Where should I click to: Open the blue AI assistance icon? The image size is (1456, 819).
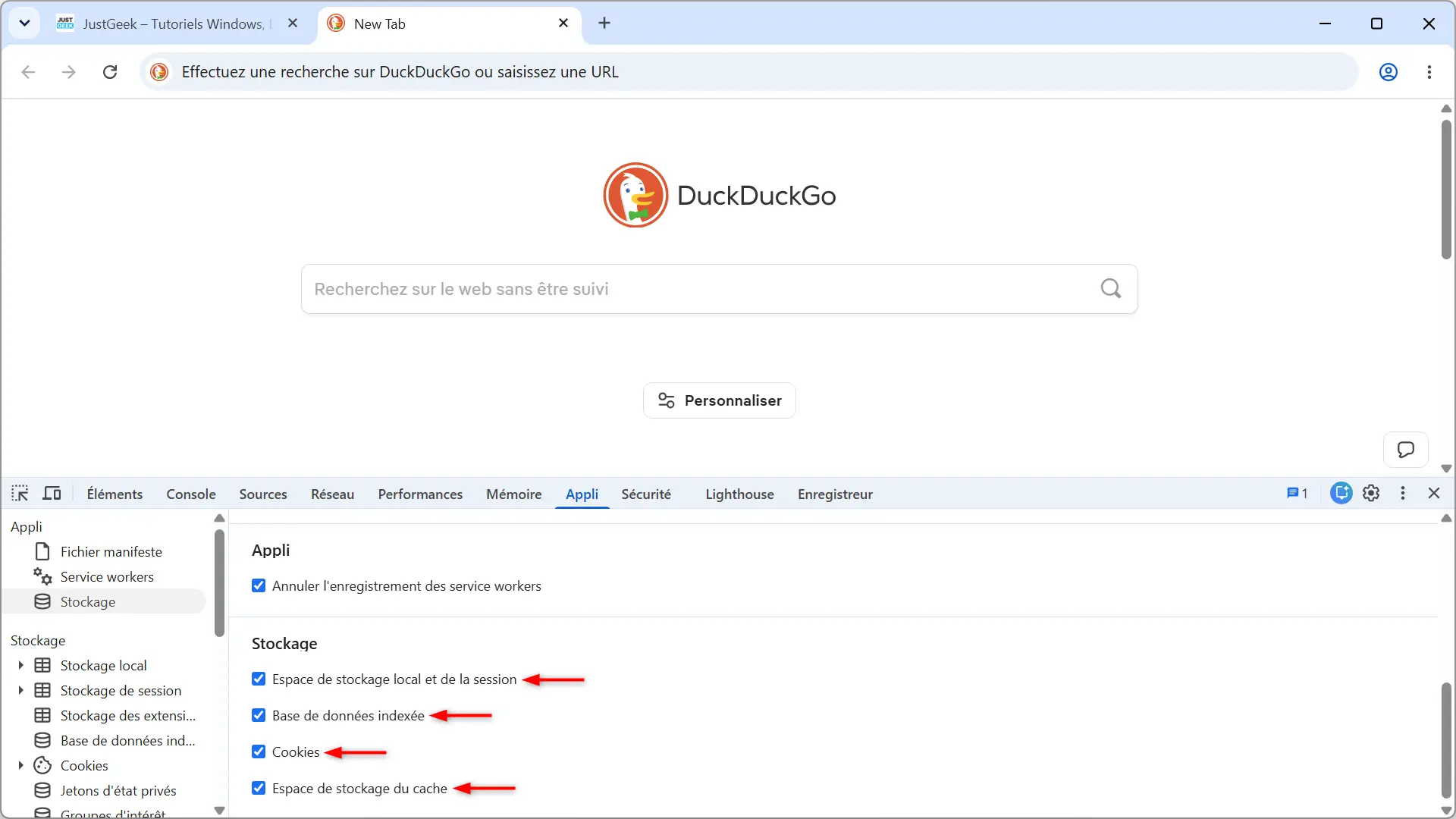tap(1341, 494)
